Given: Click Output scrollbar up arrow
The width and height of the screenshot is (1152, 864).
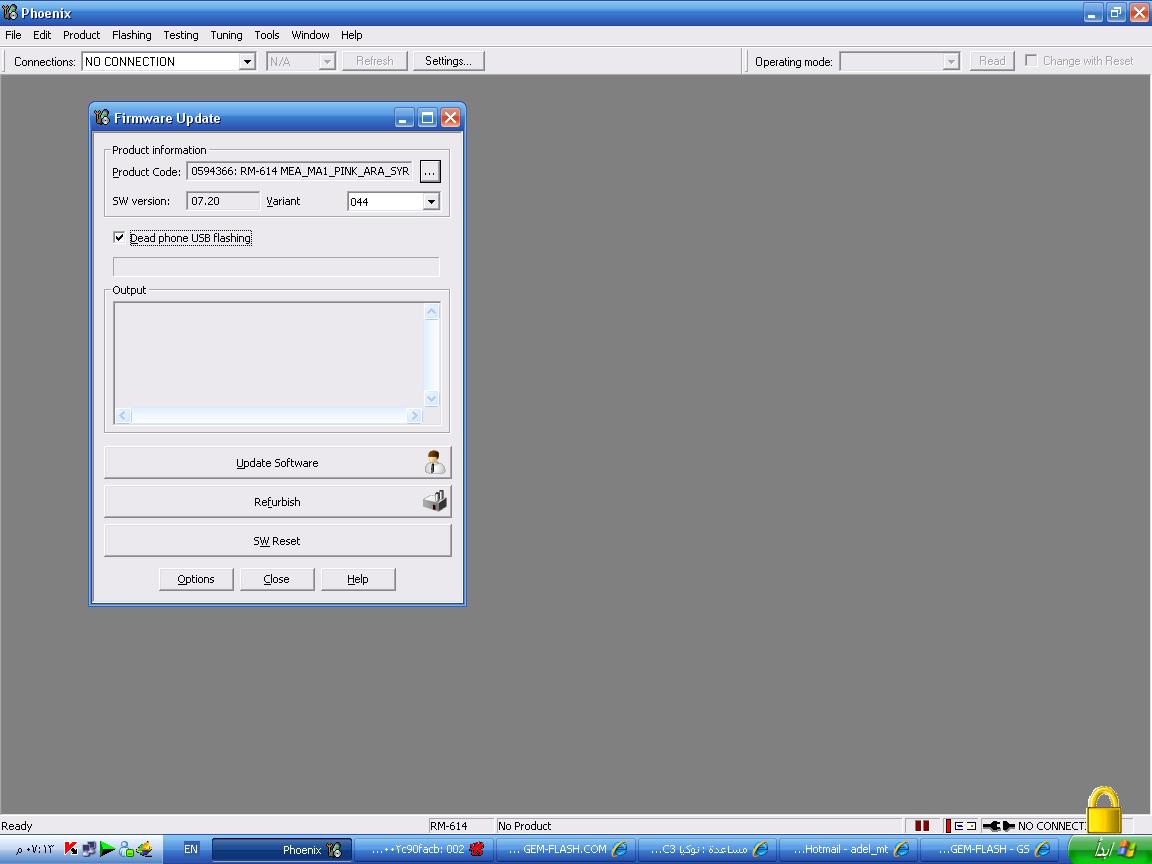Looking at the screenshot, I should [432, 312].
